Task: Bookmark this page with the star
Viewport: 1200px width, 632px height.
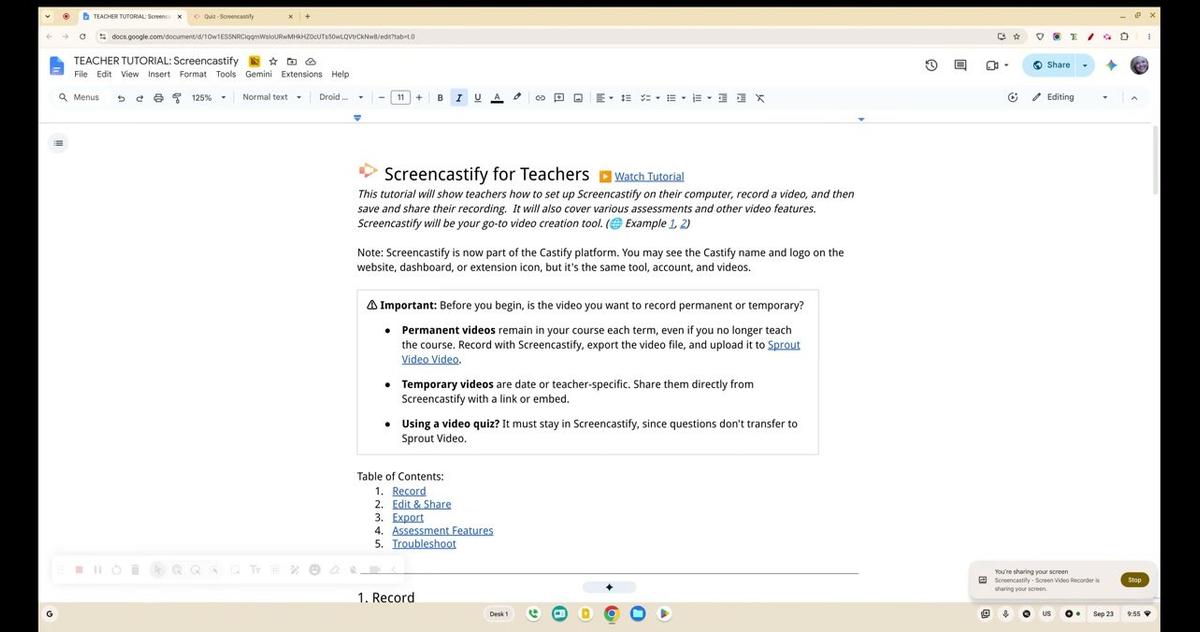Action: tap(1017, 36)
